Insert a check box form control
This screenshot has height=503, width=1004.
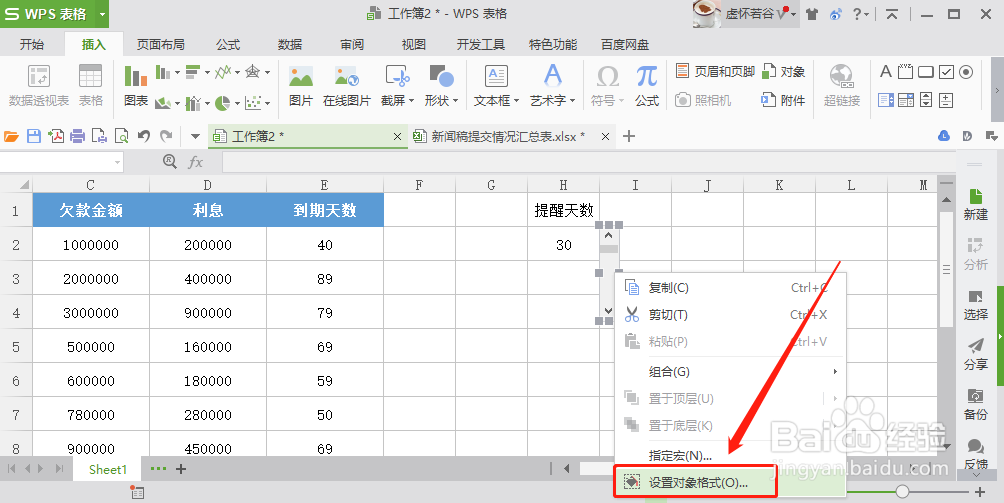[x=946, y=72]
